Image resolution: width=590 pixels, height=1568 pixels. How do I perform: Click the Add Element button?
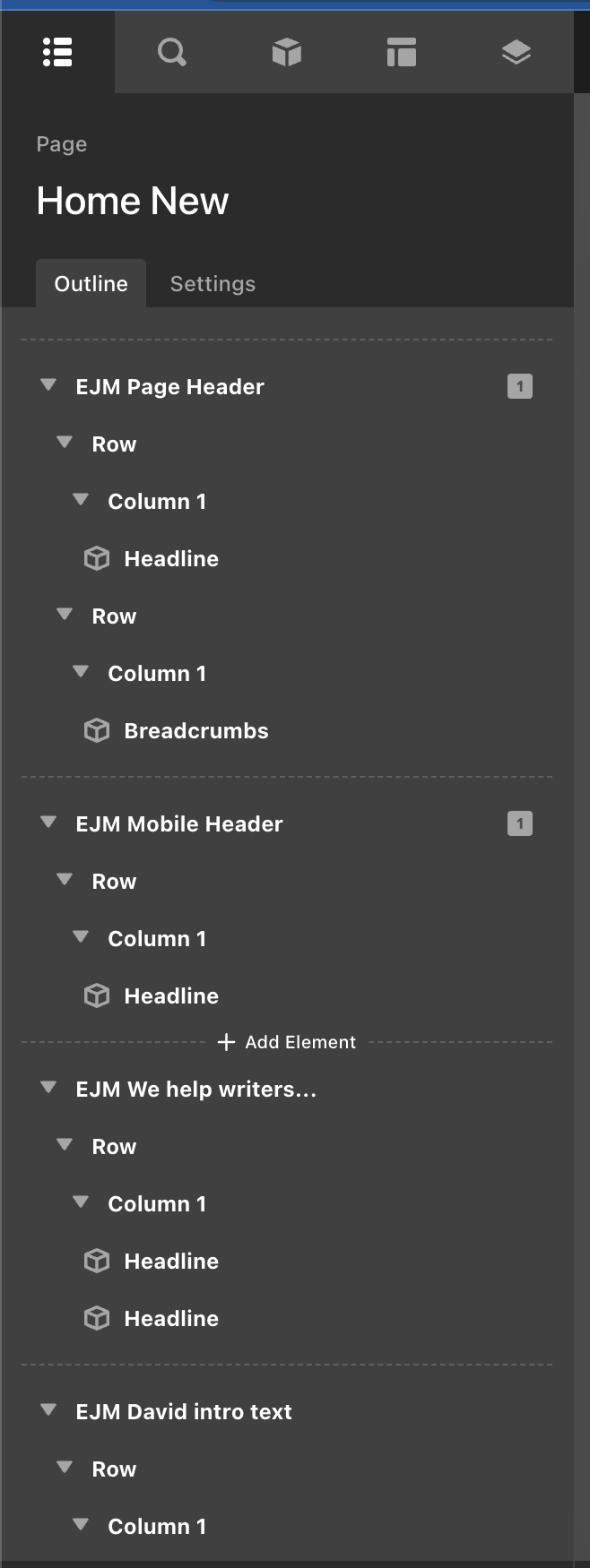click(x=287, y=1042)
